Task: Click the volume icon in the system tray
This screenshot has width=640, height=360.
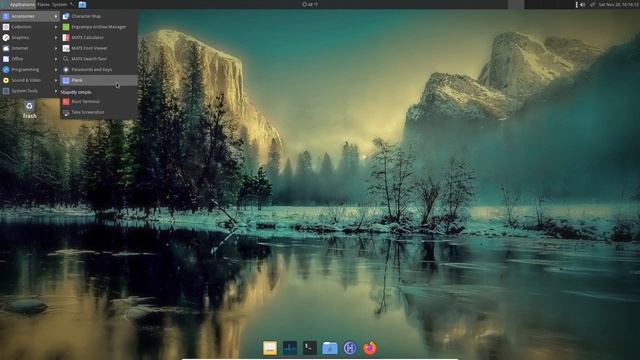Action: (583, 4)
